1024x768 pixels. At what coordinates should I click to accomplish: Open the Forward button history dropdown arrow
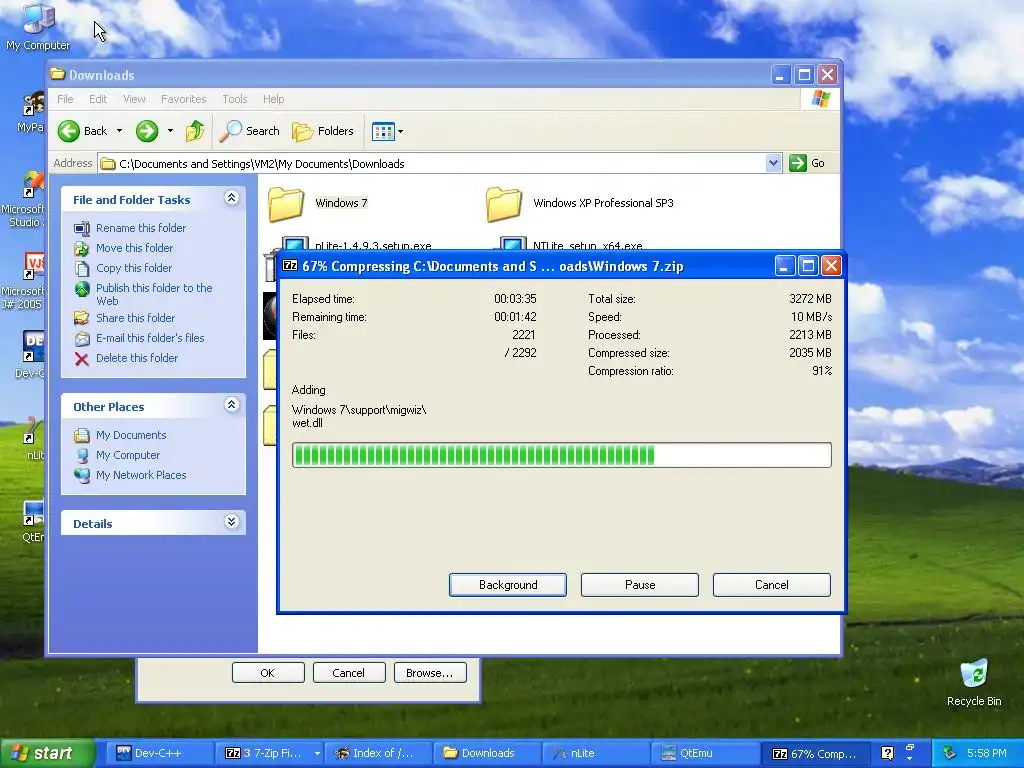(x=170, y=131)
